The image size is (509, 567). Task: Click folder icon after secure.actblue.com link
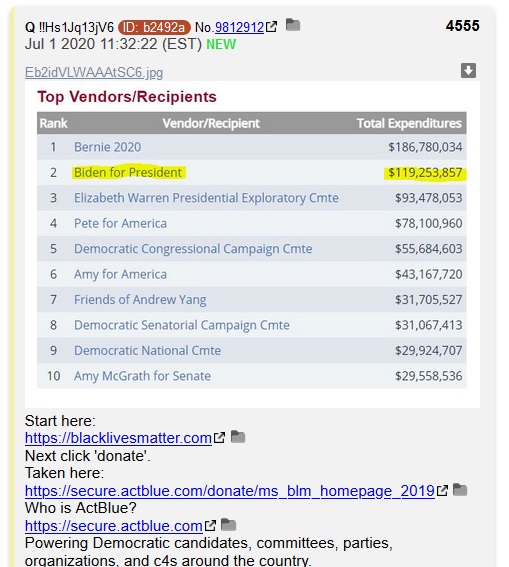228,525
